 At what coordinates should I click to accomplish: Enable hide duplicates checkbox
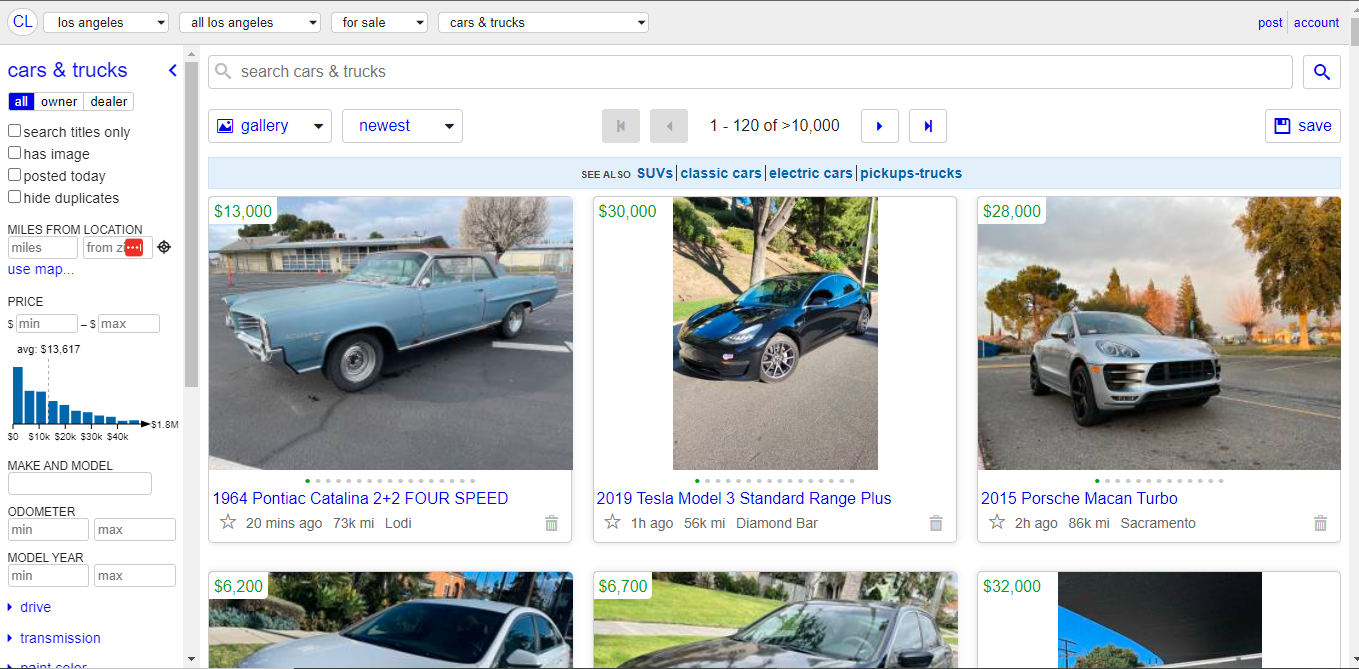(x=15, y=197)
